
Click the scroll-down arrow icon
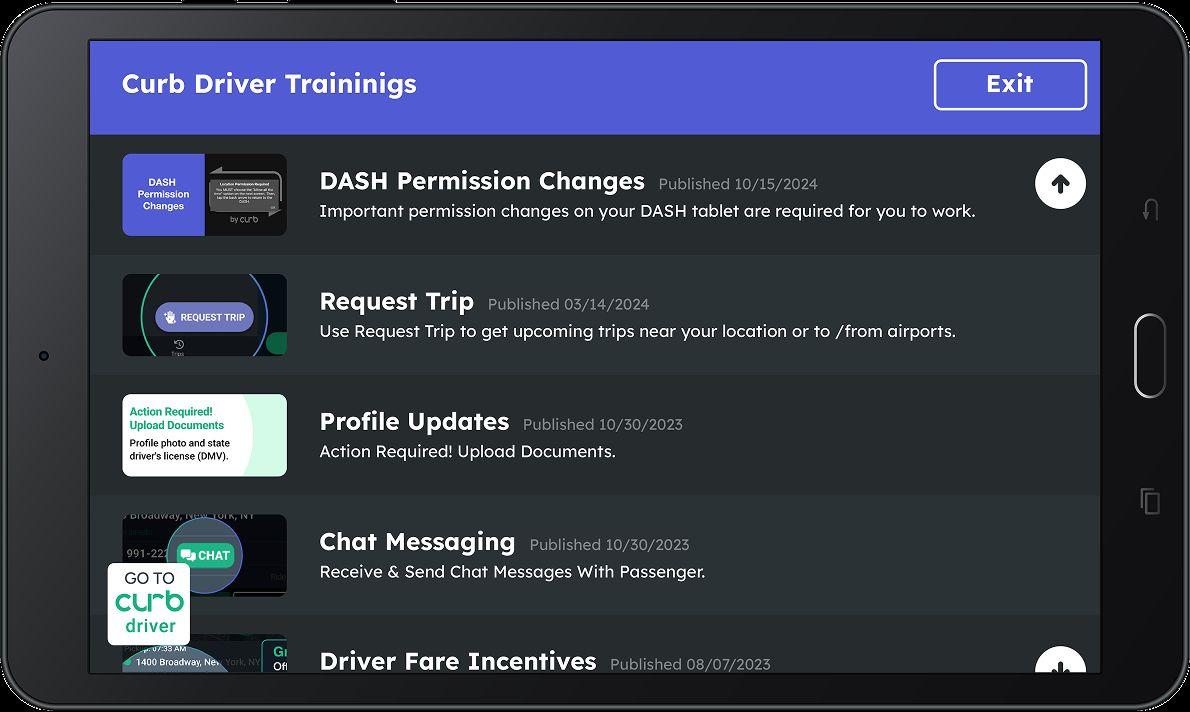point(1060,662)
